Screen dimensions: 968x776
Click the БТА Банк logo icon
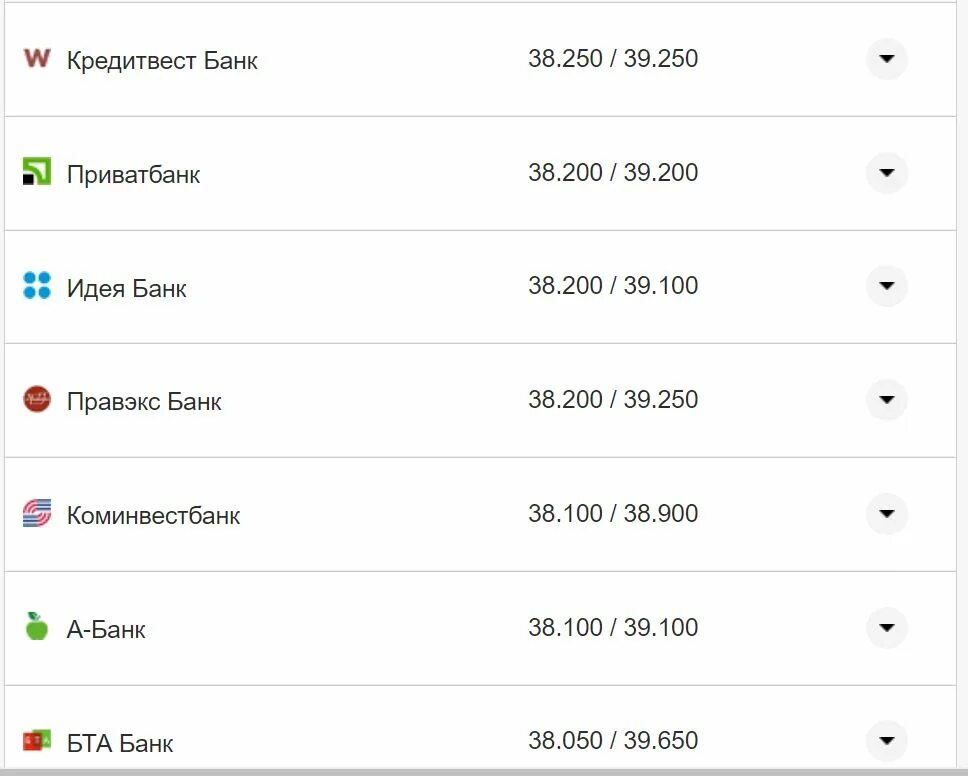37,741
